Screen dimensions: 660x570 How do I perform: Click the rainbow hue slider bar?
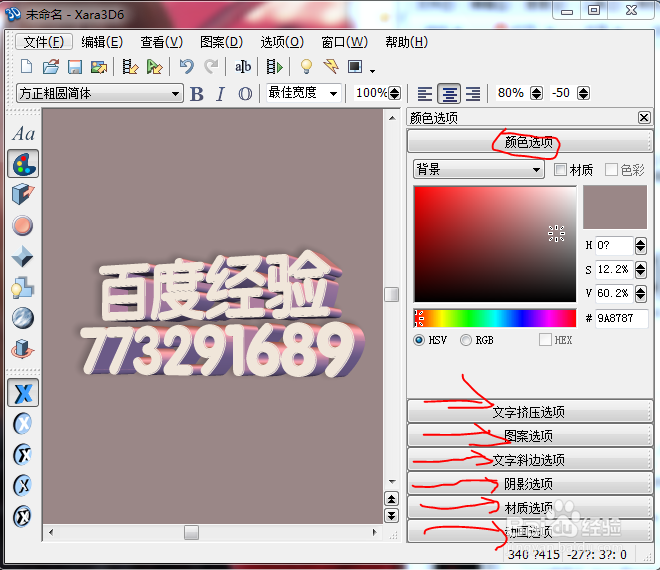pyautogui.click(x=495, y=318)
